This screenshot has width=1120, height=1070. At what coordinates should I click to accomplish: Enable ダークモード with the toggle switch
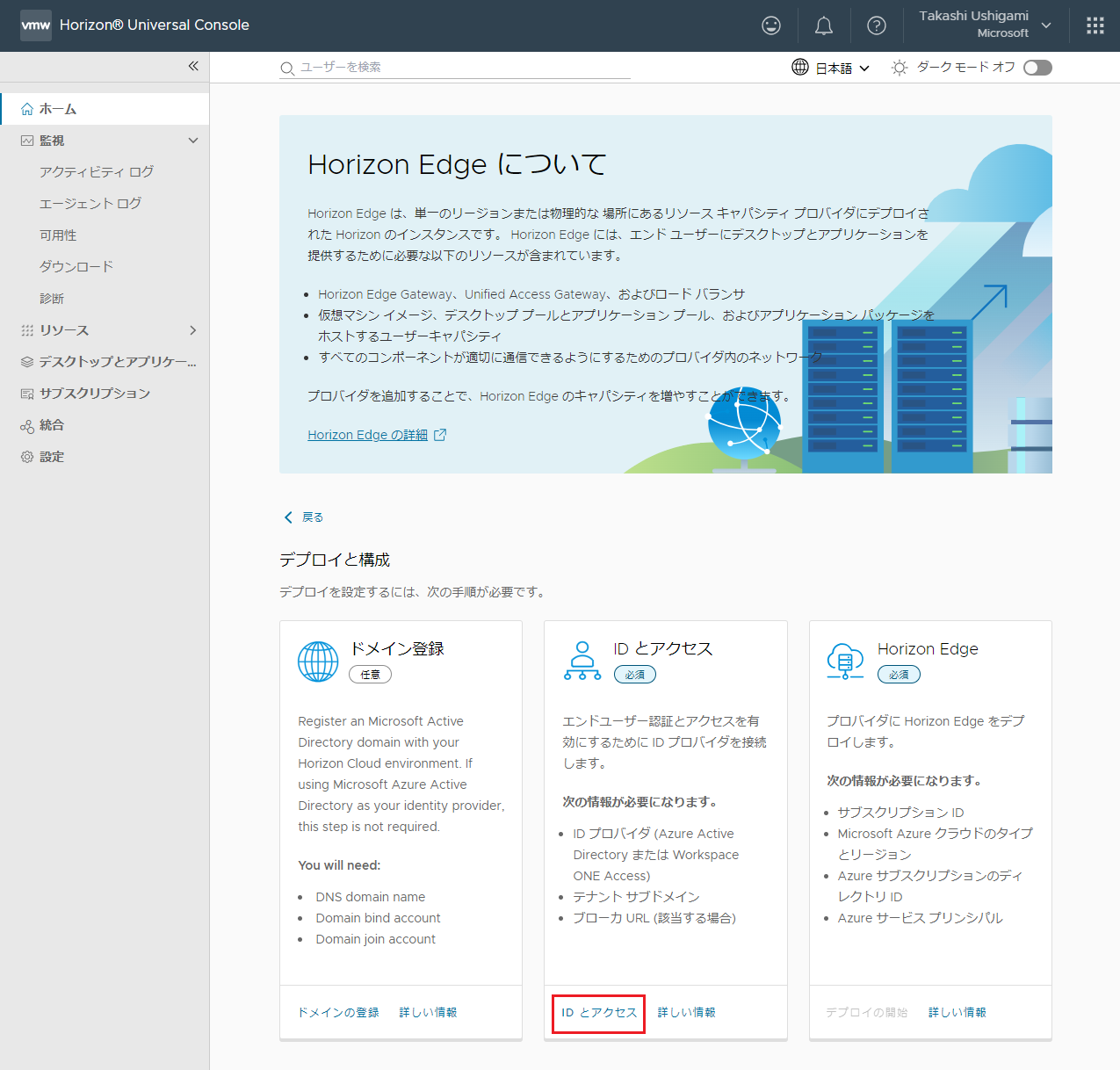click(1037, 67)
